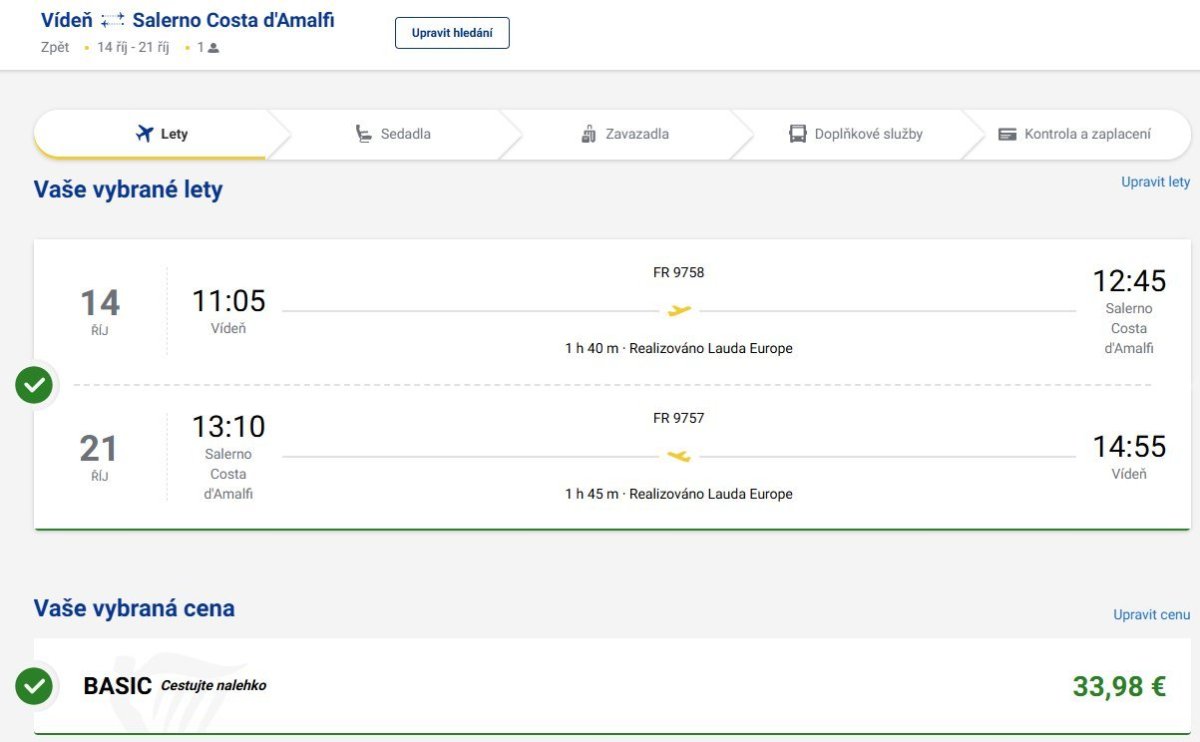Select the BASIC fare card
Image resolution: width=1200 pixels, height=742 pixels.
[612, 686]
